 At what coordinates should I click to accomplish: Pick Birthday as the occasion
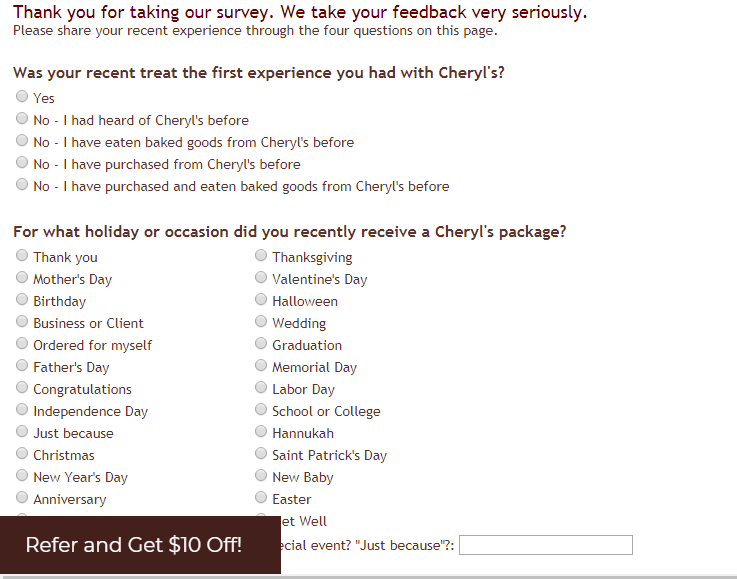click(x=22, y=300)
